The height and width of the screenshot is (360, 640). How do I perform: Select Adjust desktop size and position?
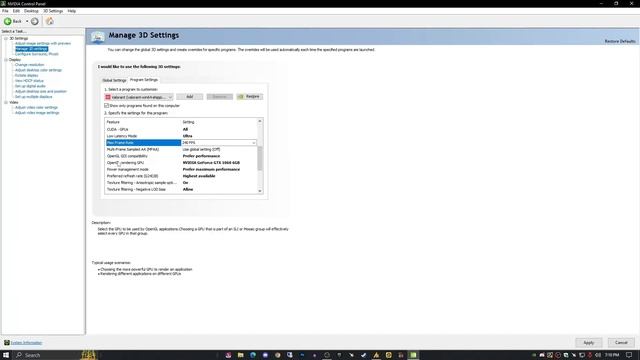[41, 91]
